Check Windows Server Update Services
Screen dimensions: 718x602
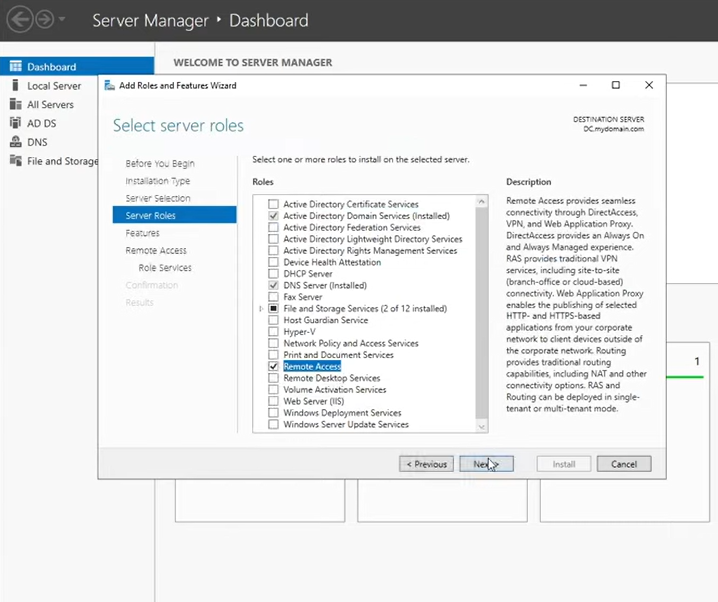coord(273,424)
